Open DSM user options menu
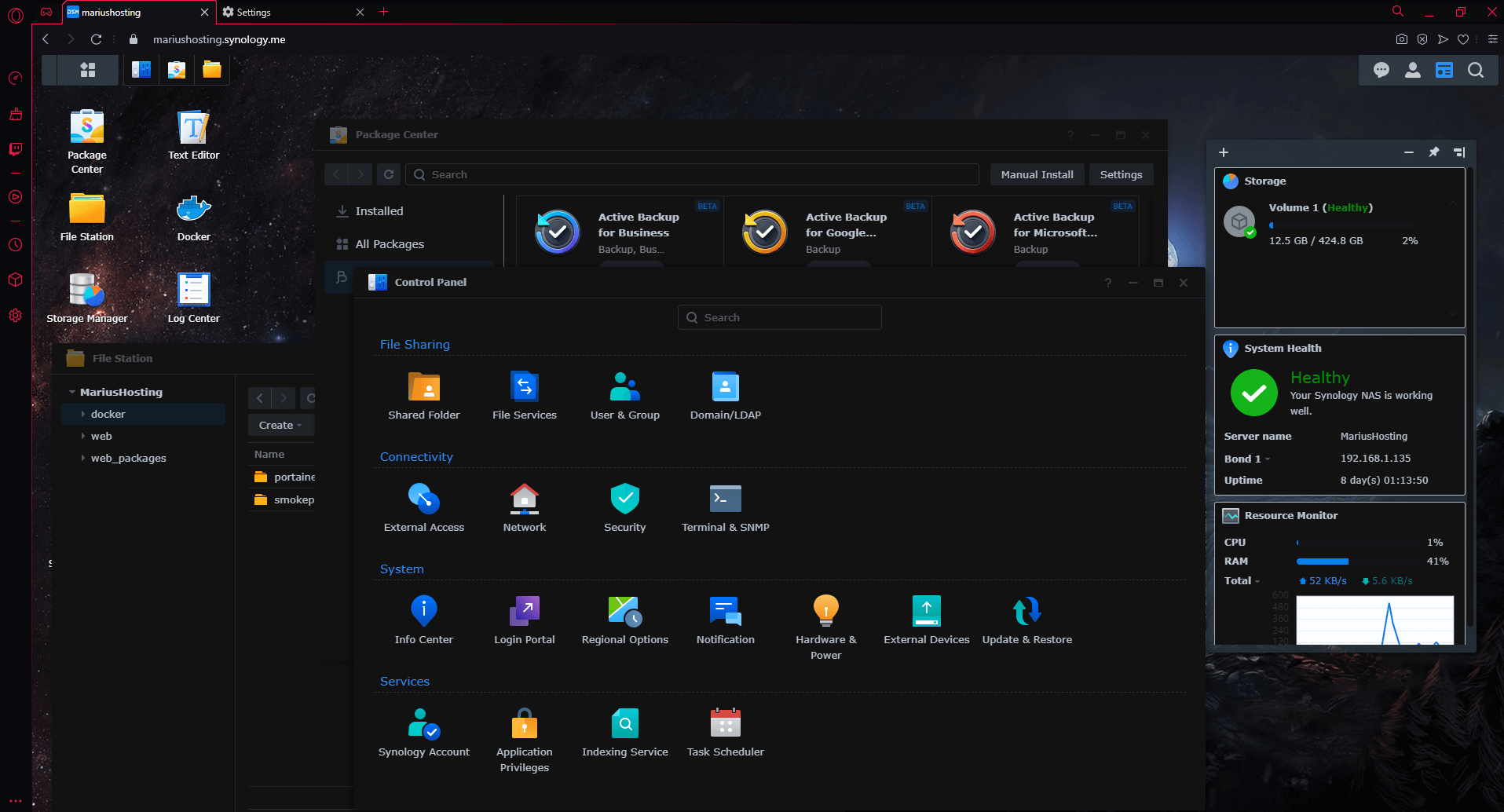Viewport: 1504px width, 812px height. 1413,70
